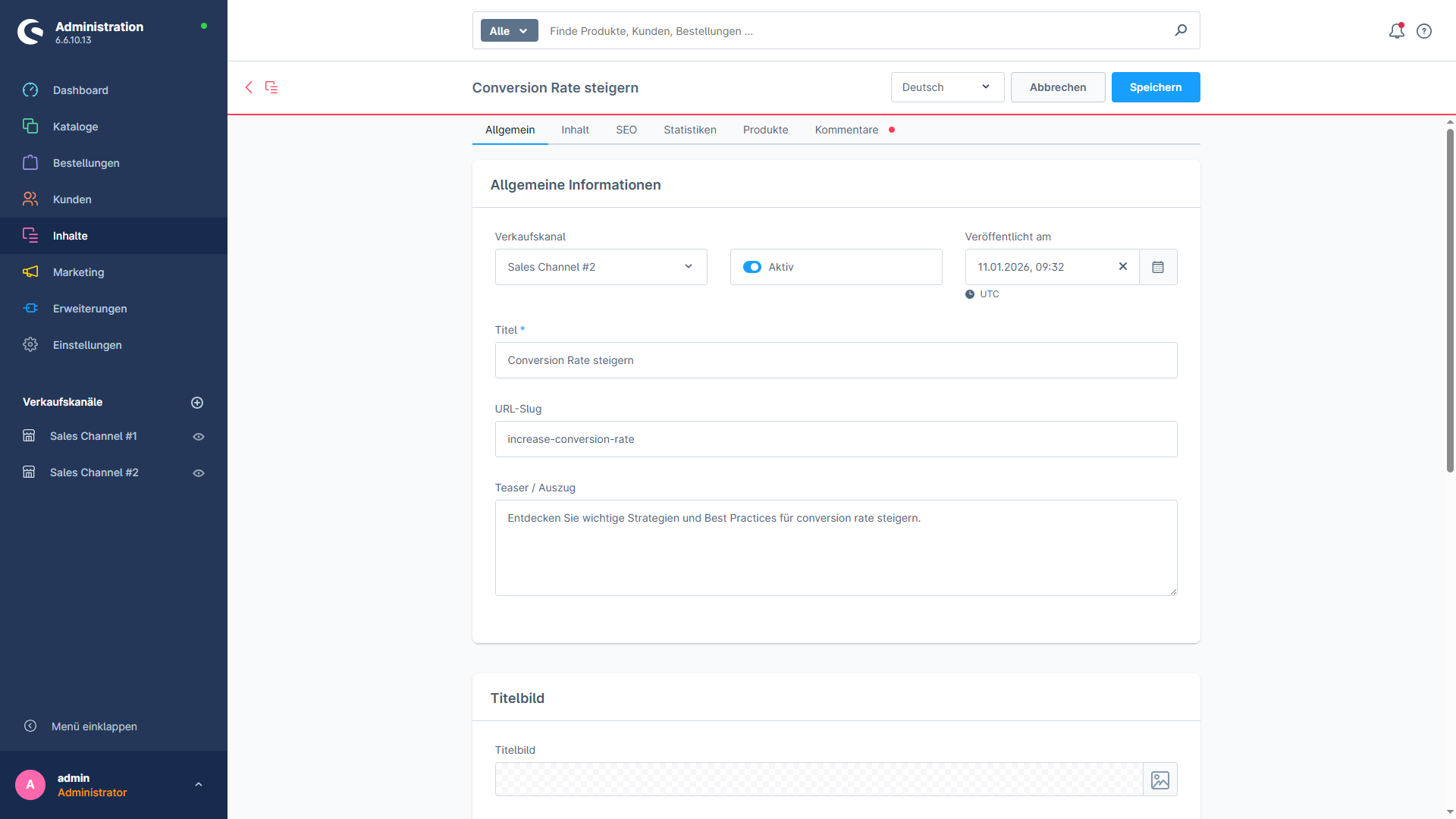The height and width of the screenshot is (819, 1456).
Task: Click Abbrechen button
Action: tap(1058, 87)
